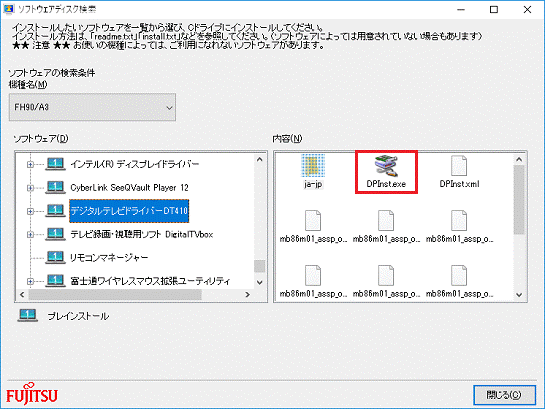This screenshot has width=545, height=409.
Task: Select テレビ録画・視聴用ソフト DigitalTVbox entry
Action: point(141,234)
